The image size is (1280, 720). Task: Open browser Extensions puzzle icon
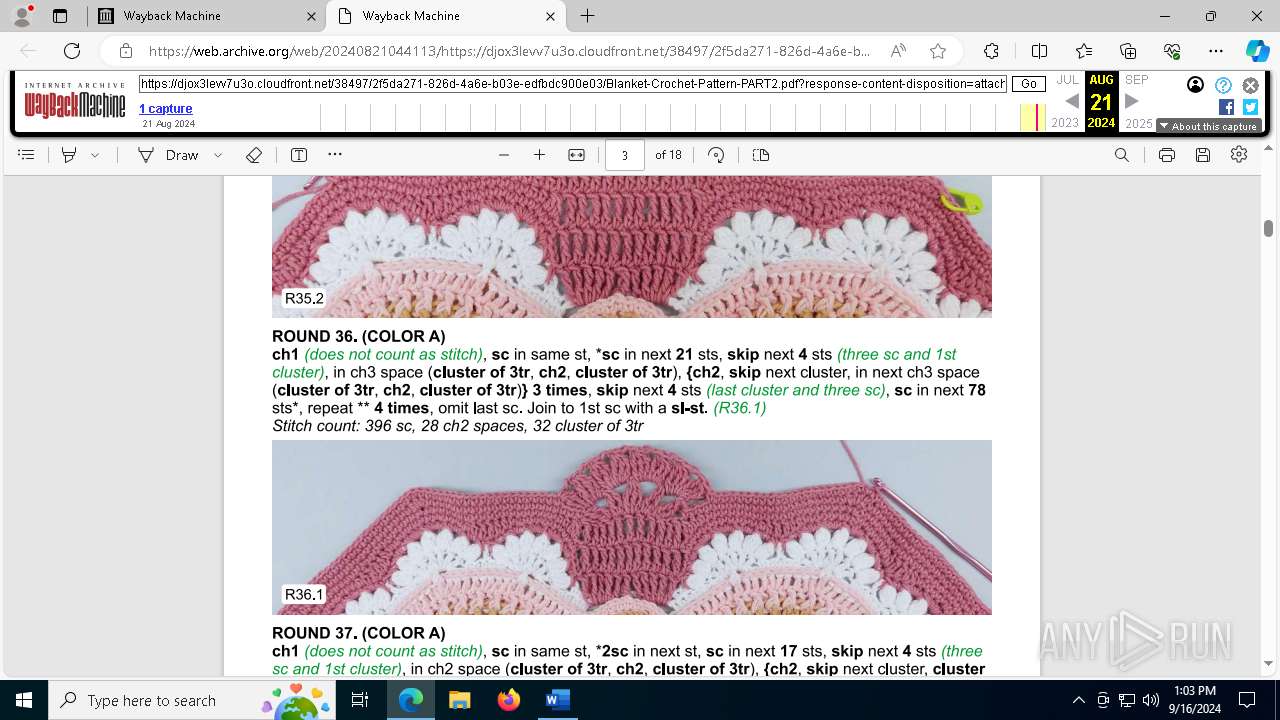pos(991,51)
